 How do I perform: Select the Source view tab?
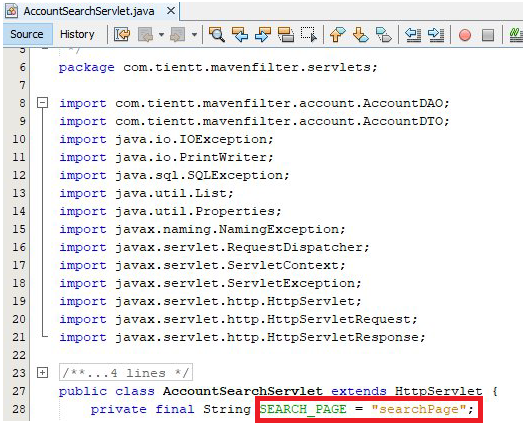point(27,34)
